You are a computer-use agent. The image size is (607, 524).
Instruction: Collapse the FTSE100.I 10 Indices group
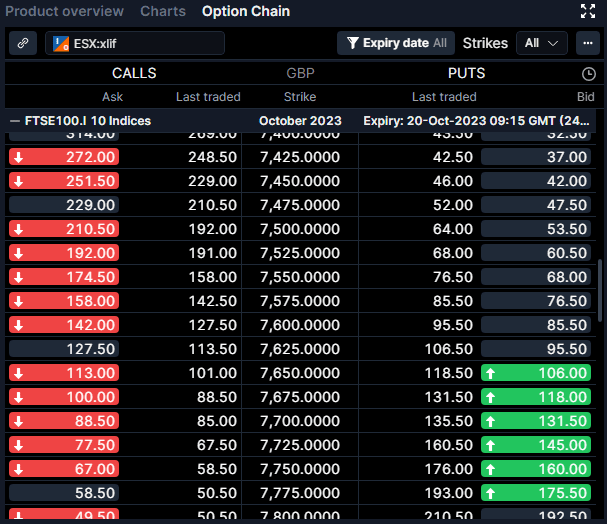(15, 121)
